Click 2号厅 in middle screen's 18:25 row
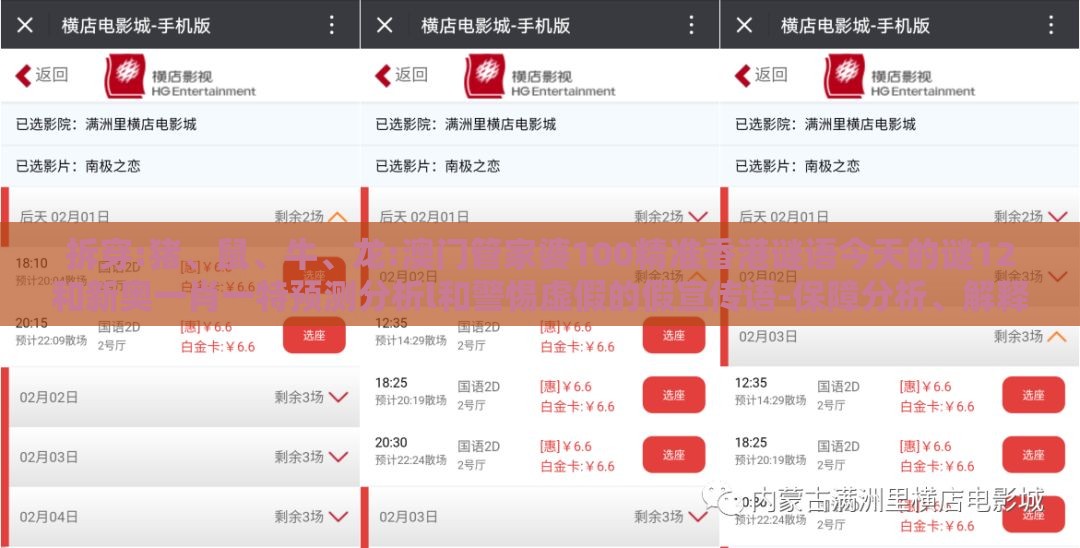This screenshot has width=1080, height=548. 471,405
